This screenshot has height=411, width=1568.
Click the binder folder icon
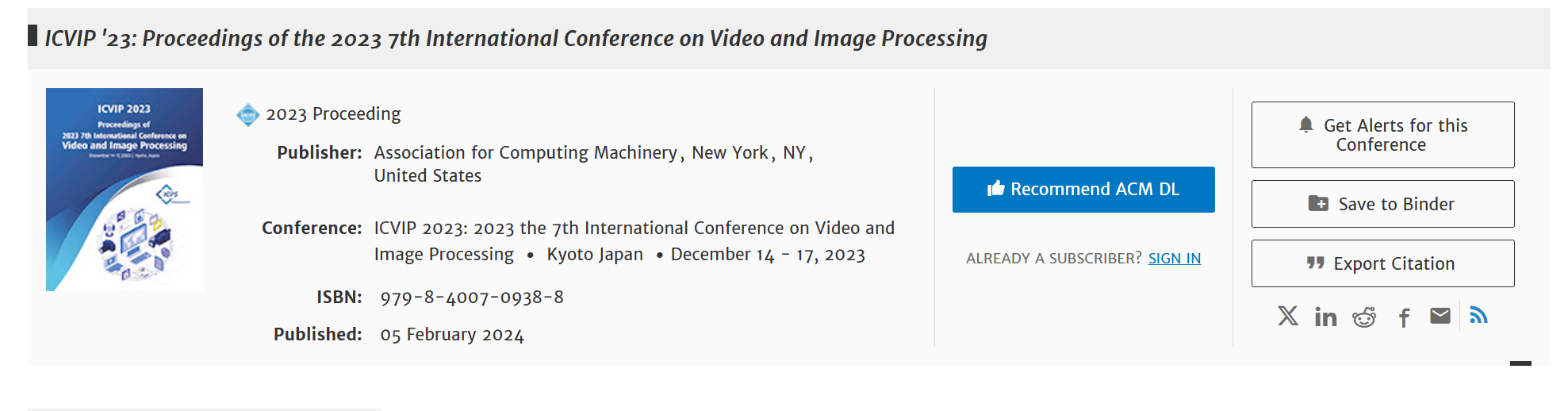(1318, 203)
